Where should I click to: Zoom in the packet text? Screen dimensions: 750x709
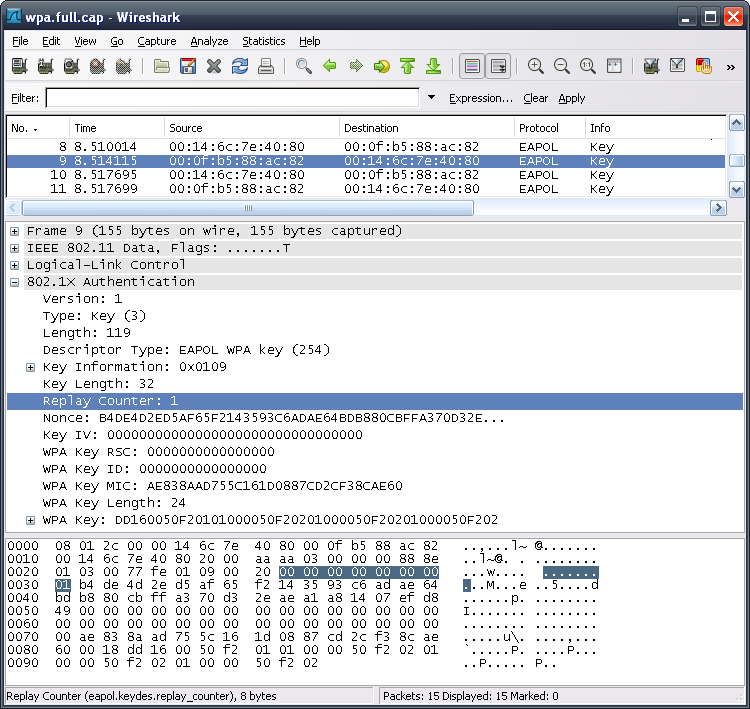point(536,66)
